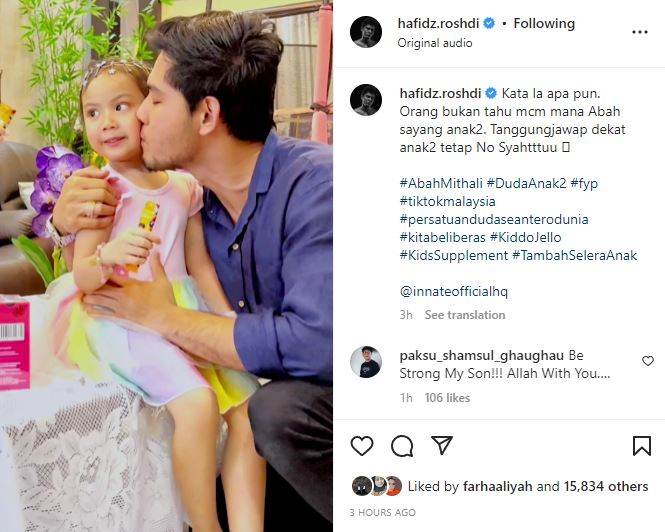Image resolution: width=665 pixels, height=532 pixels.
Task: Open paksu_shamsul_ghaughau profile avatar
Action: (x=366, y=362)
